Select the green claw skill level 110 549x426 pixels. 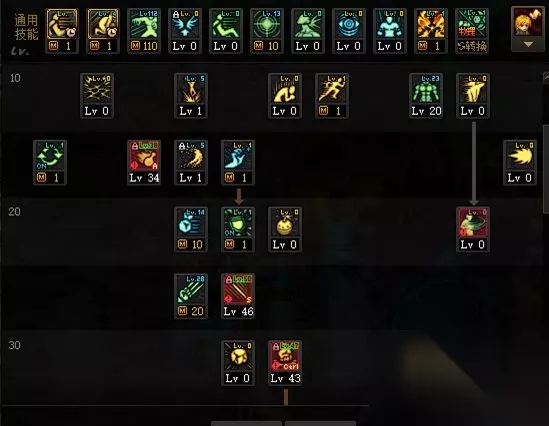tap(144, 31)
